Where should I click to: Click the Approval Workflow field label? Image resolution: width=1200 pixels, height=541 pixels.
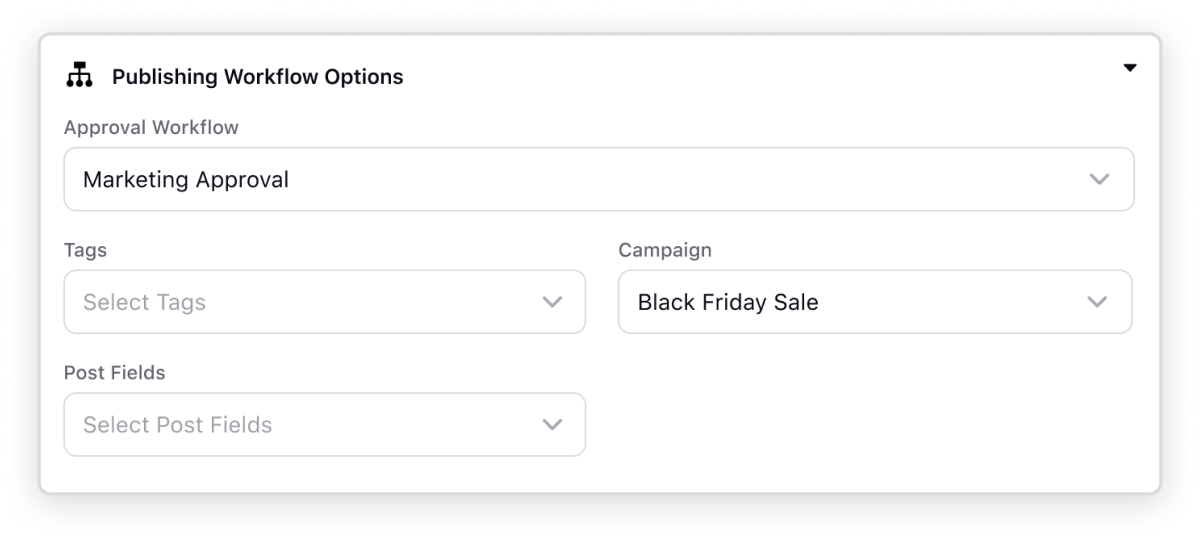pos(151,128)
